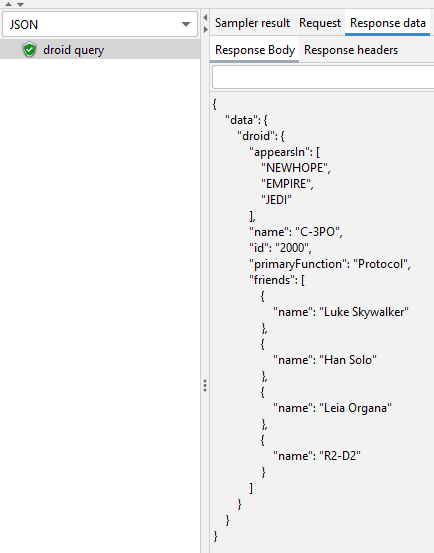Open the Request tab
The image size is (434, 553).
320,23
